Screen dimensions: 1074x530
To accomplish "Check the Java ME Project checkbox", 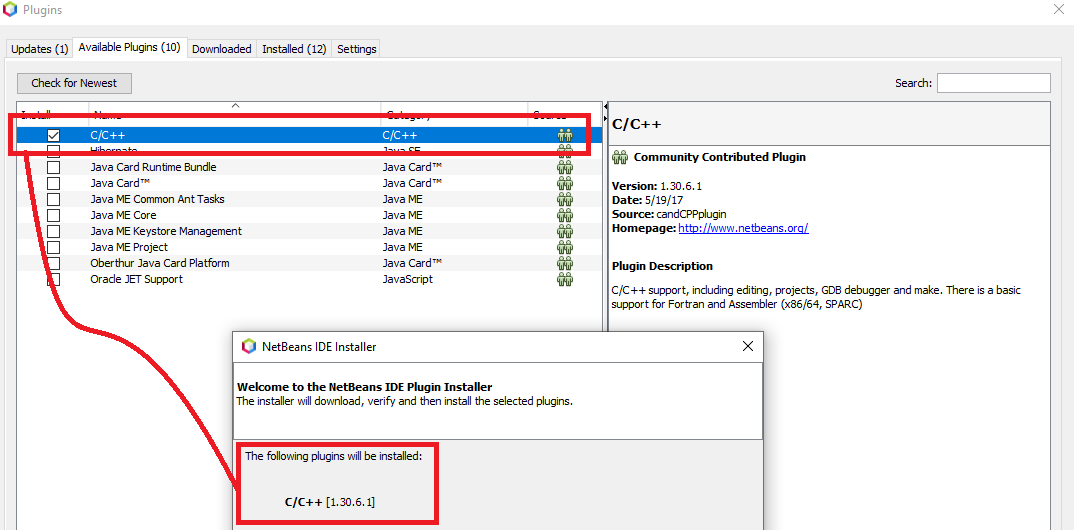I will (x=53, y=247).
